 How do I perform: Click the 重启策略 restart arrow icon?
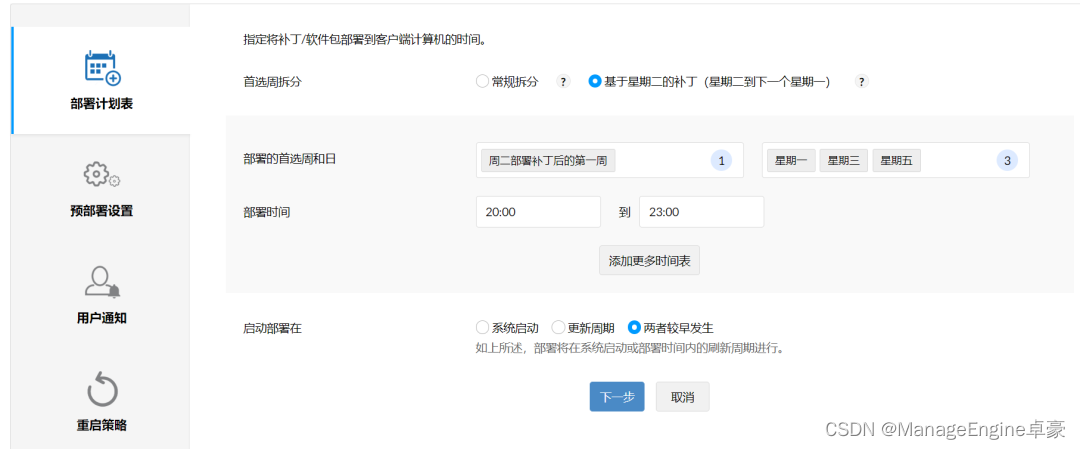[x=102, y=389]
